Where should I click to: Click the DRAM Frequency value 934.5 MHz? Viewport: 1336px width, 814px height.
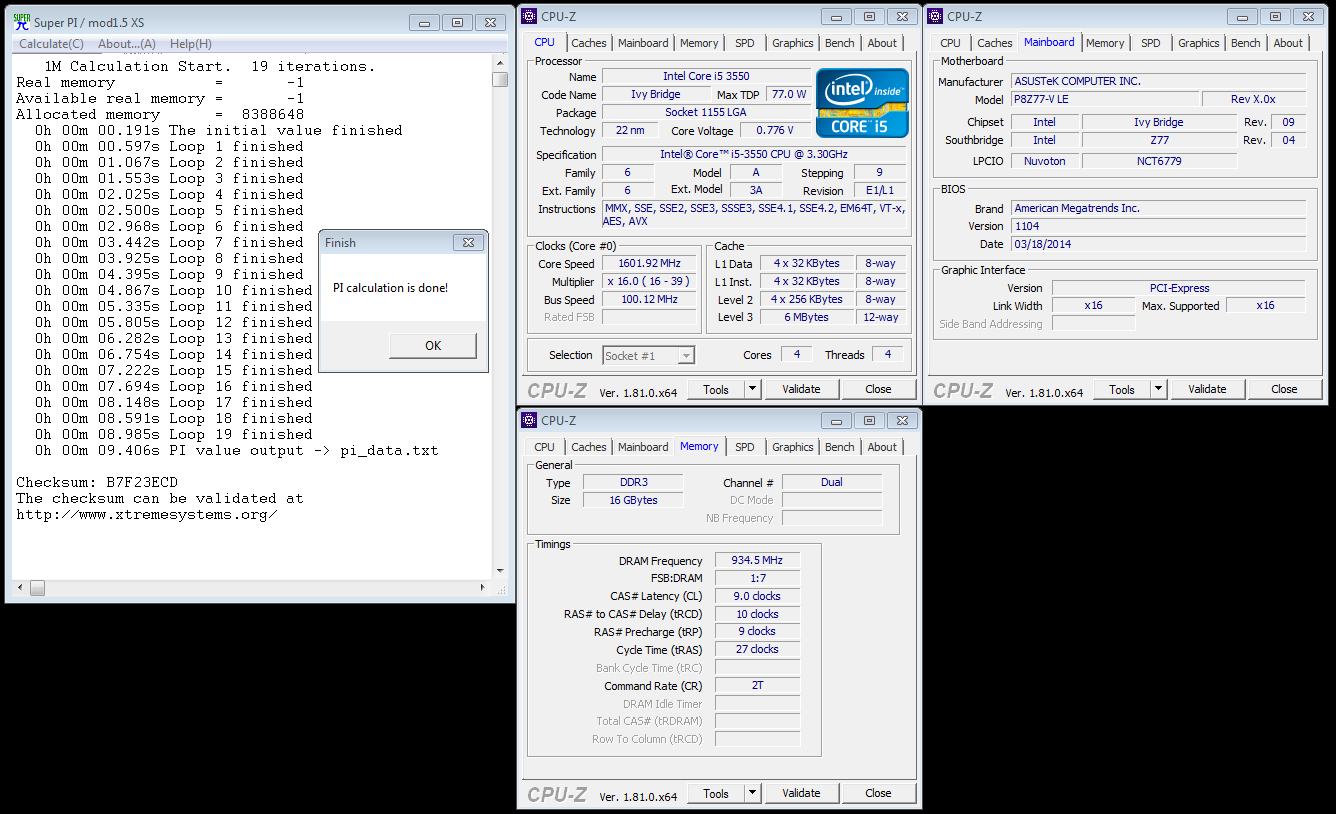pos(757,561)
